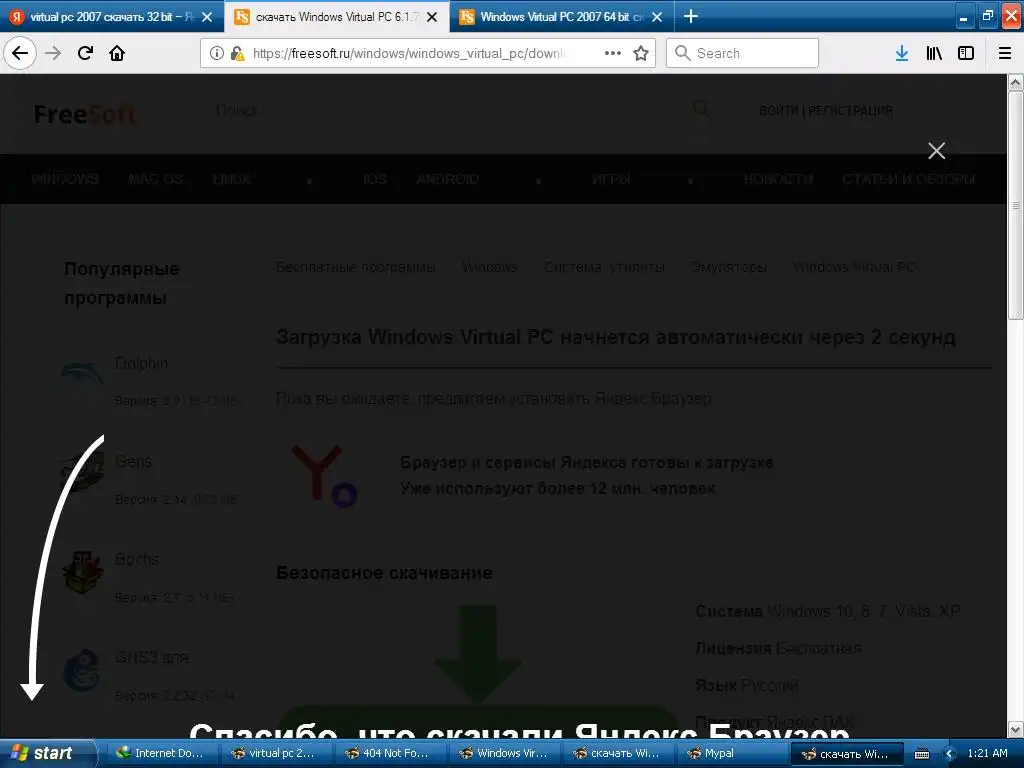
Task: Click the Эмуляторы breadcrumb link
Action: click(729, 267)
